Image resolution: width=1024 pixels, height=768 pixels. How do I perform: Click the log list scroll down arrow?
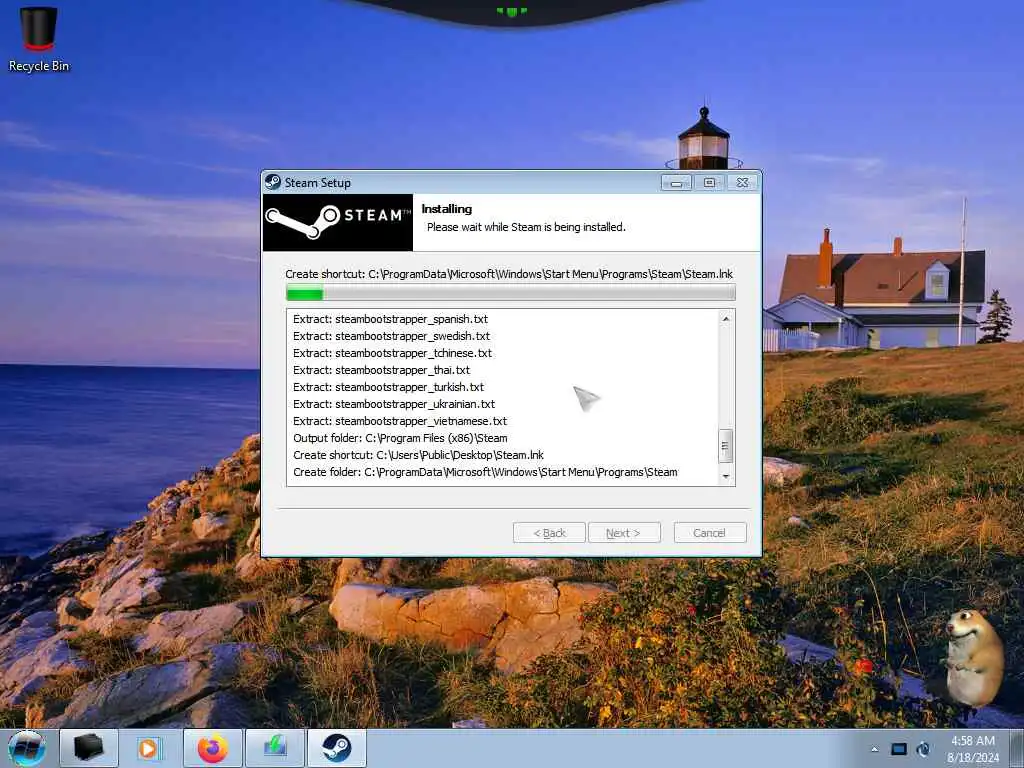[x=726, y=477]
